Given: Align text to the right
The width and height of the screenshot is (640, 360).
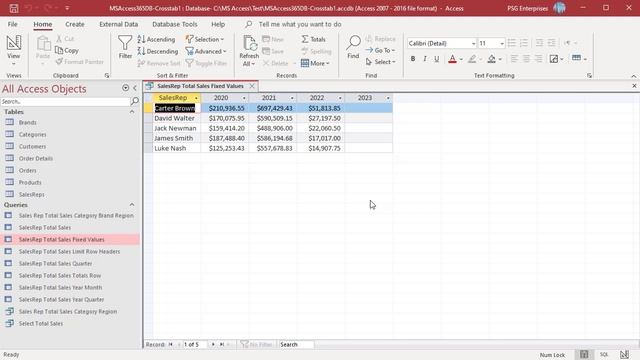Looking at the screenshot, I should click(538, 59).
